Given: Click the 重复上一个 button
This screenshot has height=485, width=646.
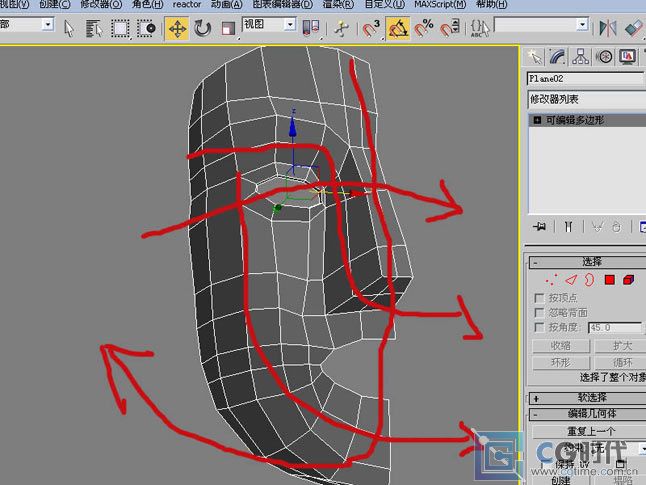Looking at the screenshot, I should tap(589, 431).
